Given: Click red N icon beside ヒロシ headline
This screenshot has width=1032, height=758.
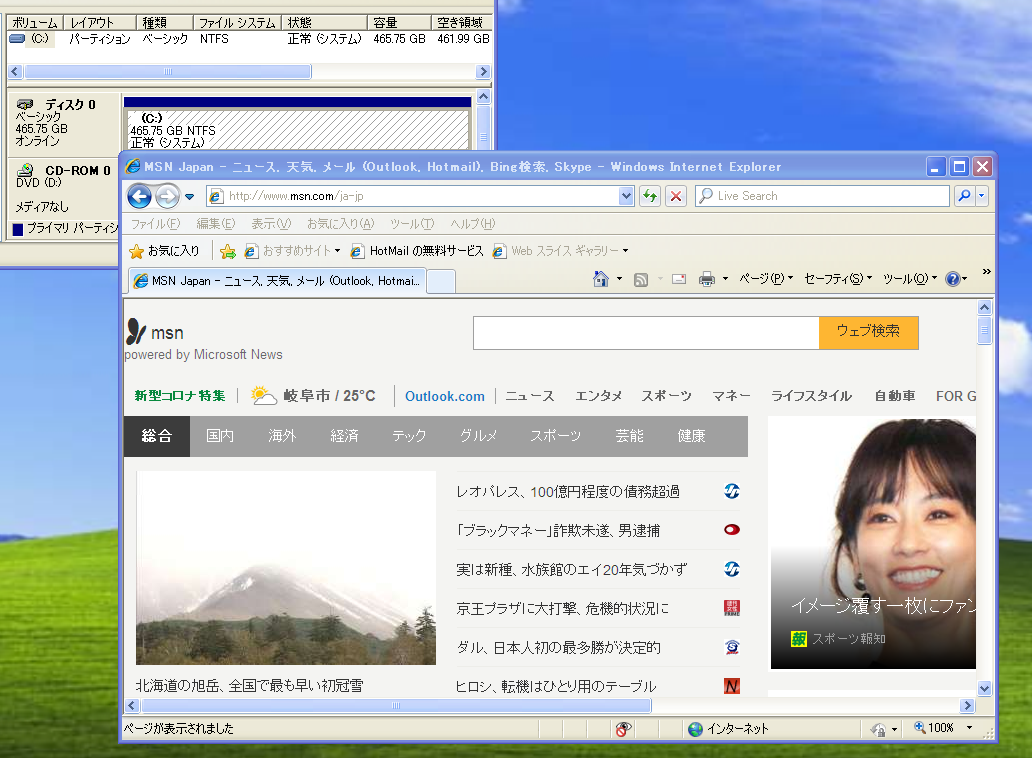Looking at the screenshot, I should (732, 686).
